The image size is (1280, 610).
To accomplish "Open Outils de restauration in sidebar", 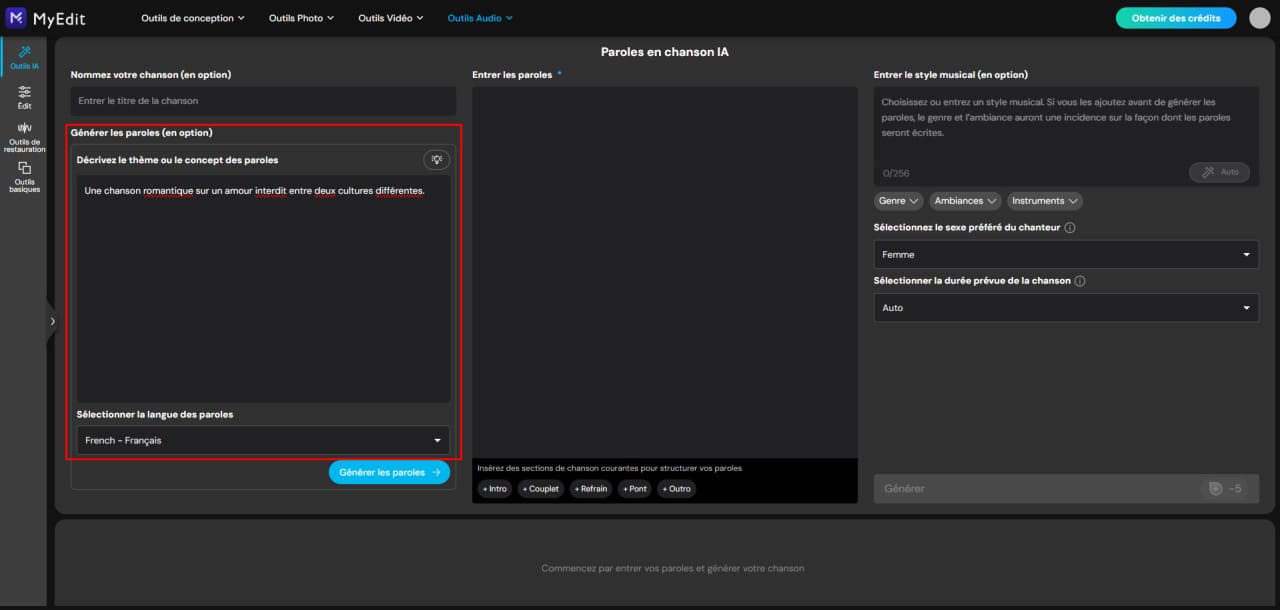I will click(24, 137).
